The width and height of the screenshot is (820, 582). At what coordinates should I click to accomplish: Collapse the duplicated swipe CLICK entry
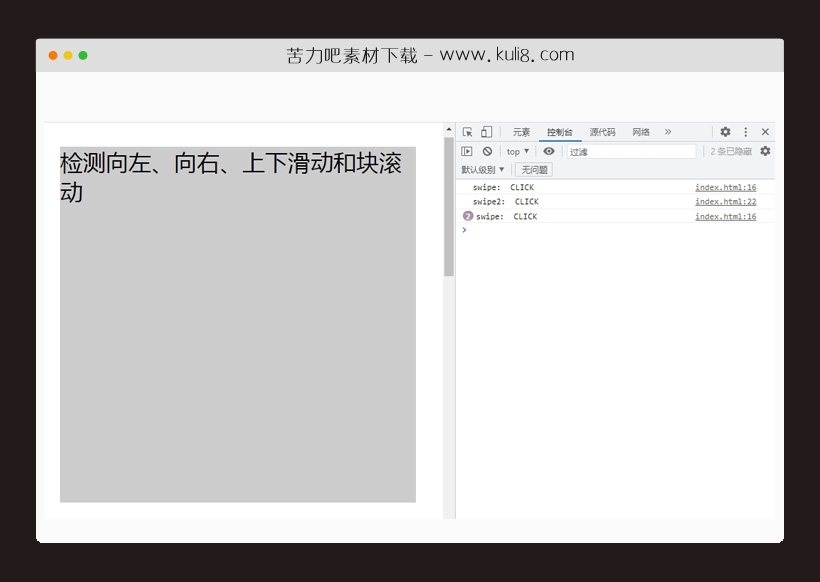coord(467,216)
